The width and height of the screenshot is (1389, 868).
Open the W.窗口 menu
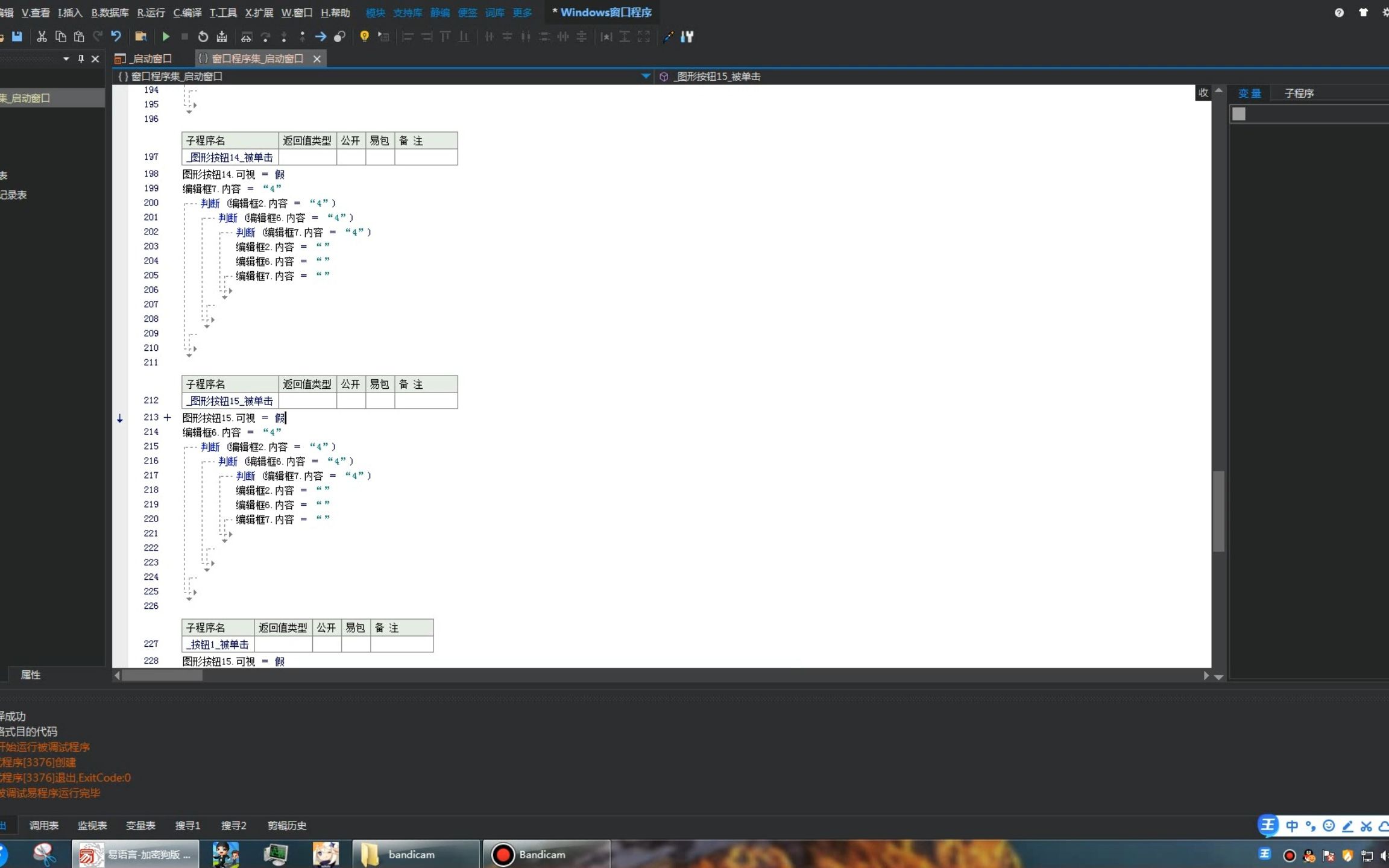click(297, 13)
